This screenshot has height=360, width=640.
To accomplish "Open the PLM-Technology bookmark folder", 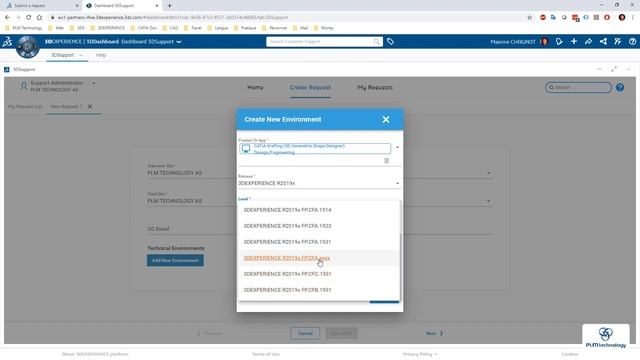I will pos(24,28).
